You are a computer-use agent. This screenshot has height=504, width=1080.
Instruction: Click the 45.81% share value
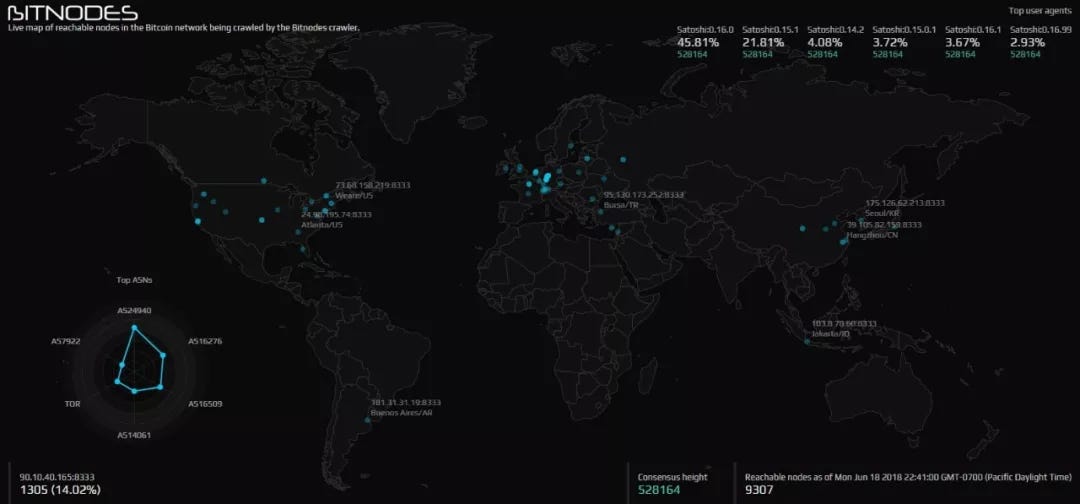point(698,43)
